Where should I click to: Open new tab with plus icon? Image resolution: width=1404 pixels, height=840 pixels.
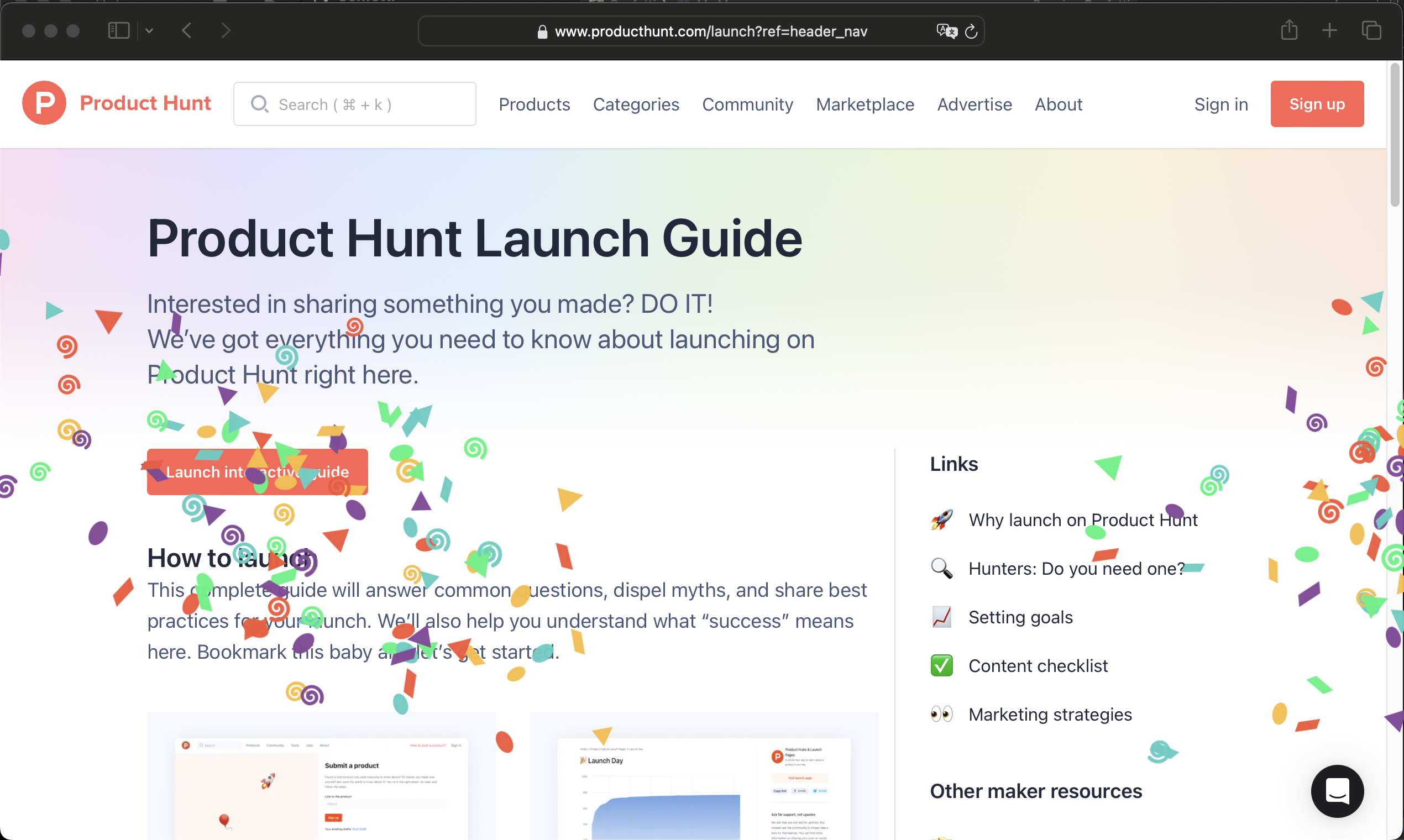click(x=1330, y=30)
